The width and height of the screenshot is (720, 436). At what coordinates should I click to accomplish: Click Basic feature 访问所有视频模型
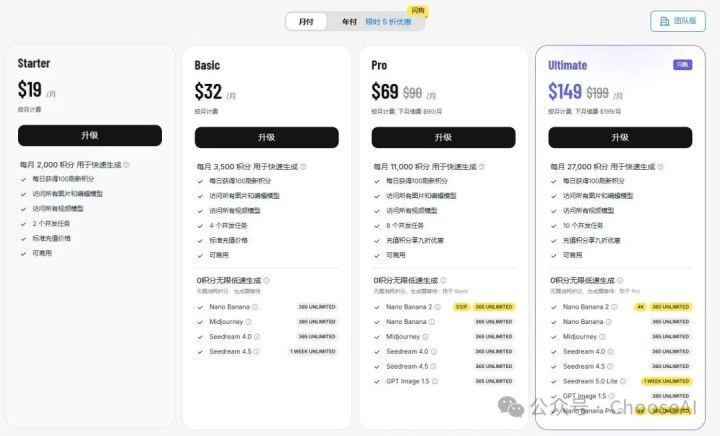(235, 210)
